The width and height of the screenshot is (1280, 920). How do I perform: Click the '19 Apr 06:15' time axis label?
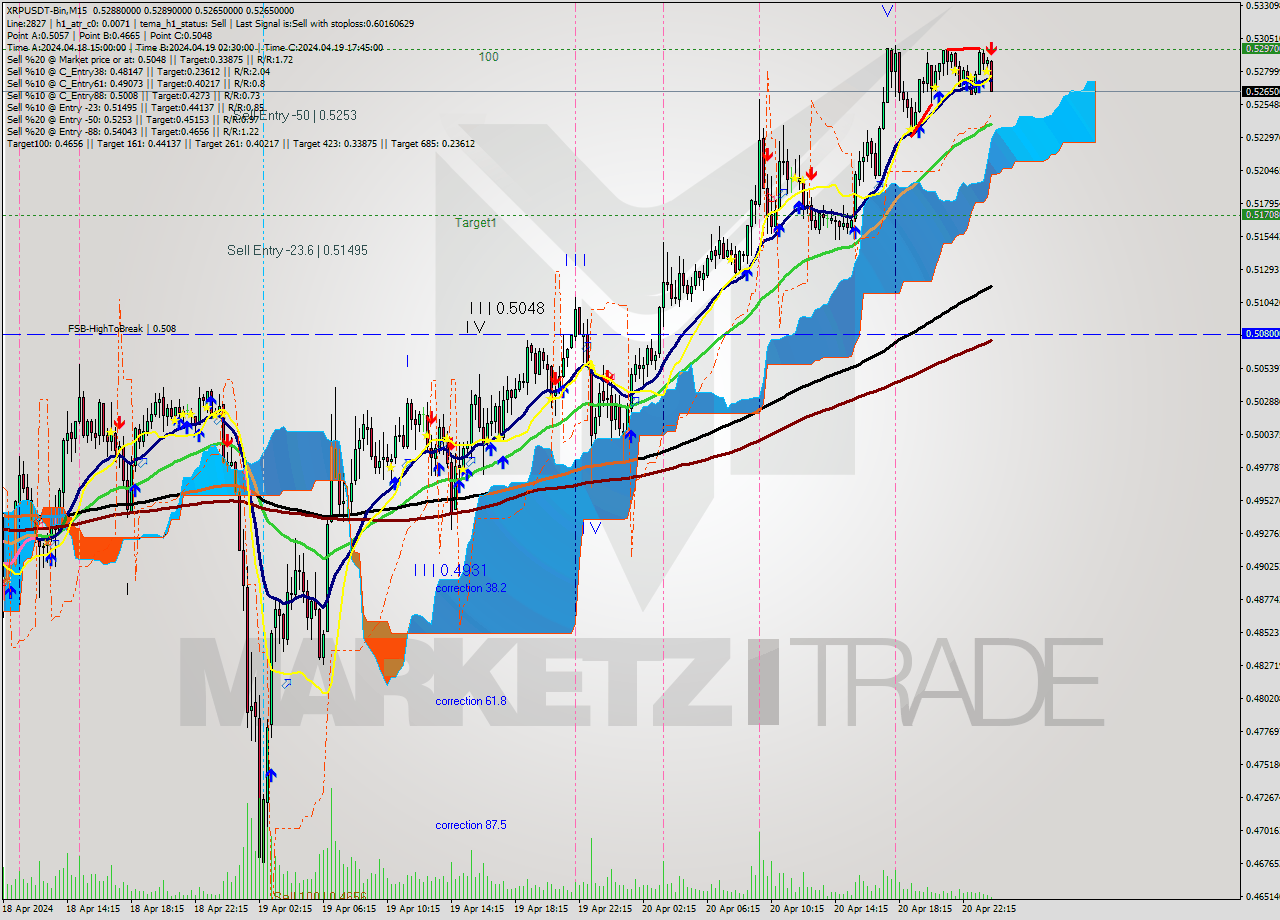tap(349, 909)
